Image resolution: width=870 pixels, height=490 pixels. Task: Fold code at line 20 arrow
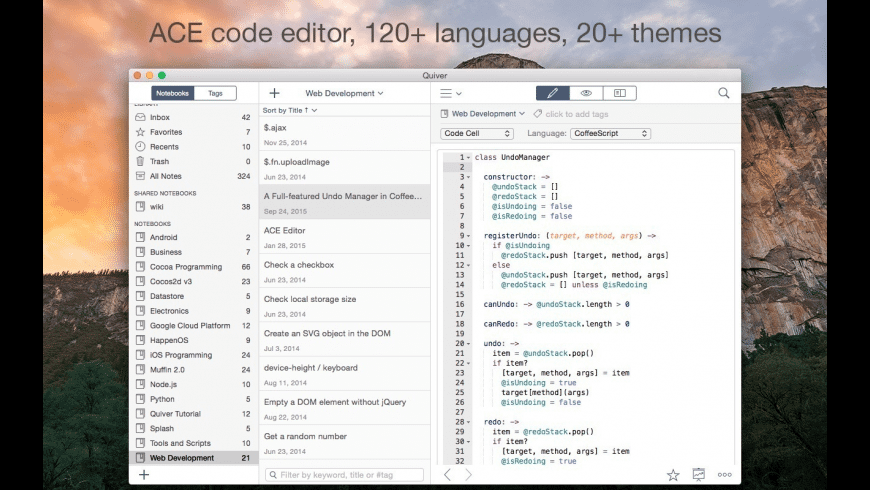click(470, 343)
